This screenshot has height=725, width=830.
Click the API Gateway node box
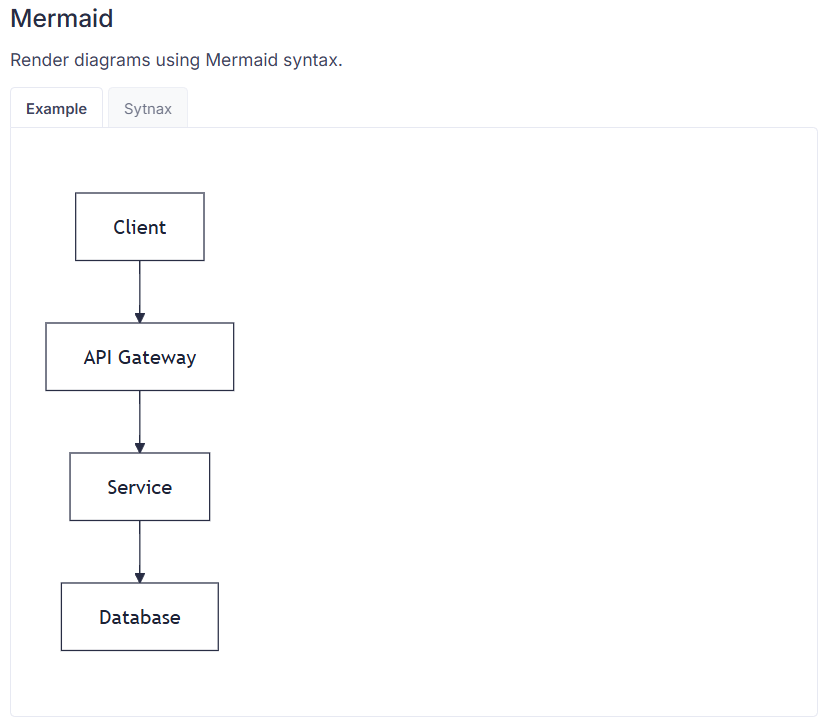pos(140,357)
